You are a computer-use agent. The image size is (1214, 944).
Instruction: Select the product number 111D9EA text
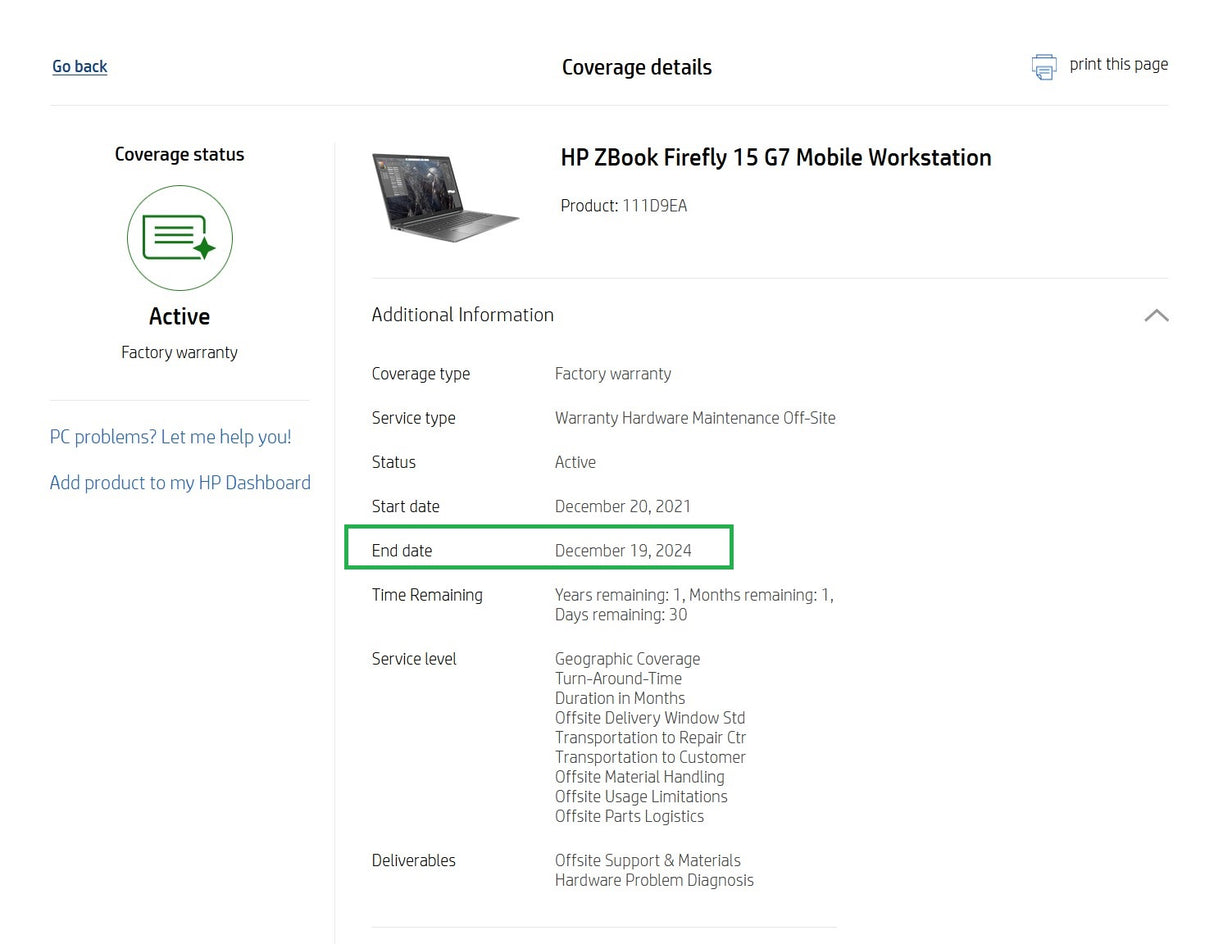point(655,206)
